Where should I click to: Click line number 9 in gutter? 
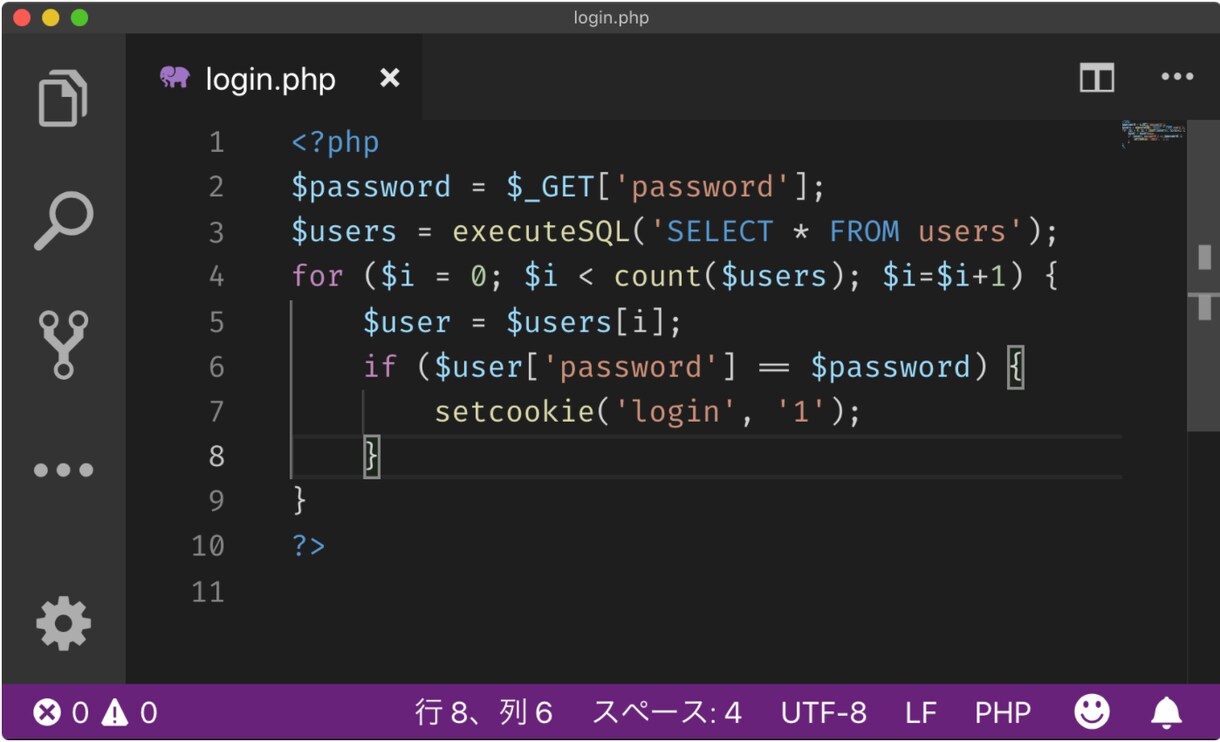[x=216, y=500]
